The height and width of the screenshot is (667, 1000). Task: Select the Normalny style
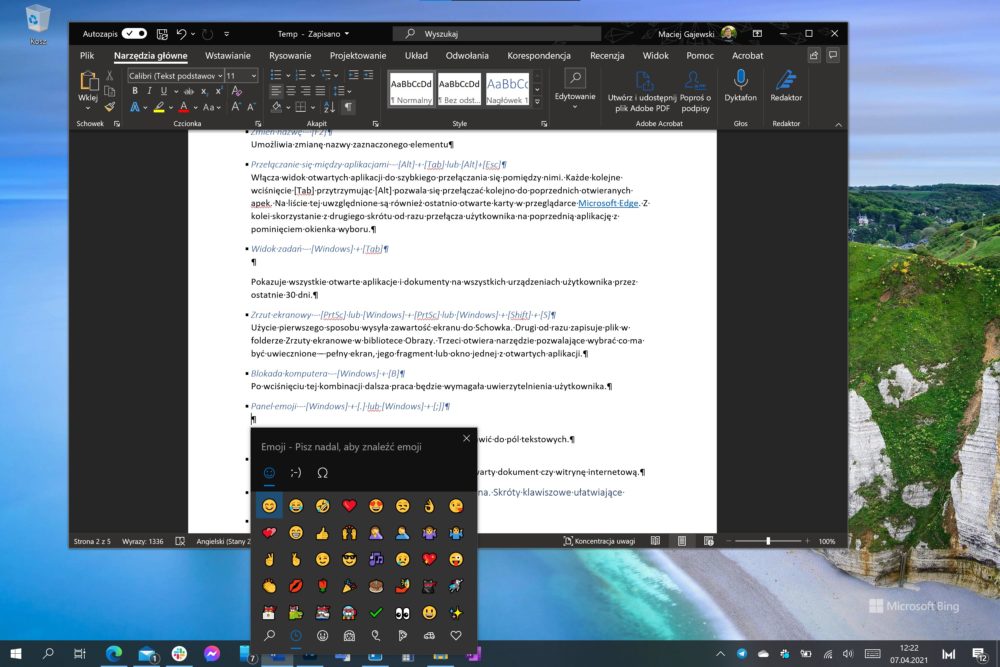click(x=411, y=89)
